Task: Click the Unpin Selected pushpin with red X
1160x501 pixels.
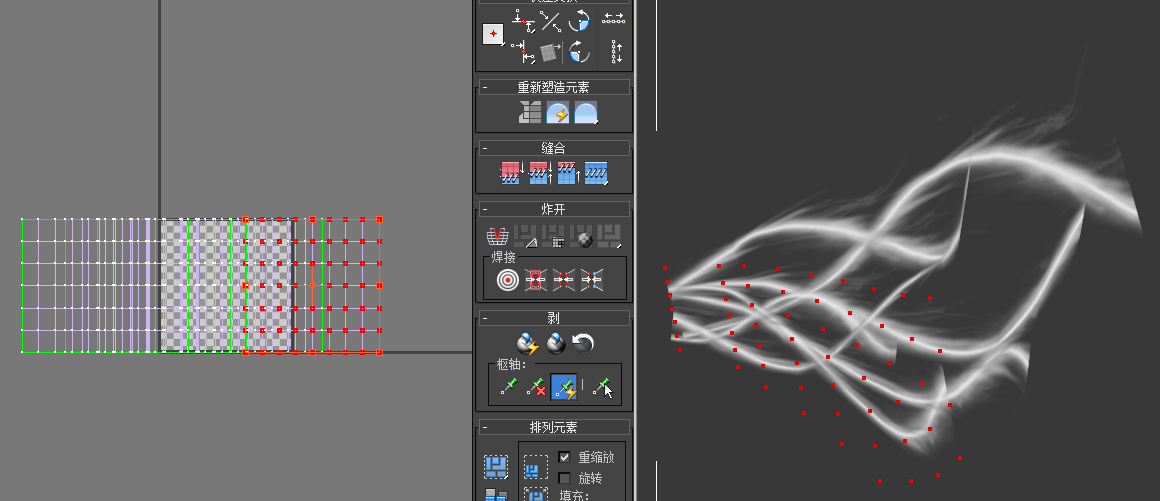Action: coord(536,386)
